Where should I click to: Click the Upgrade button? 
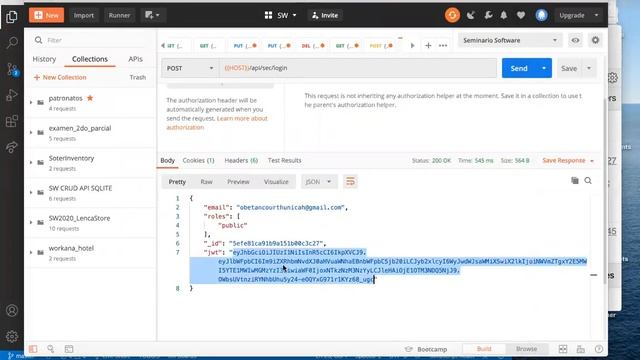tap(572, 15)
